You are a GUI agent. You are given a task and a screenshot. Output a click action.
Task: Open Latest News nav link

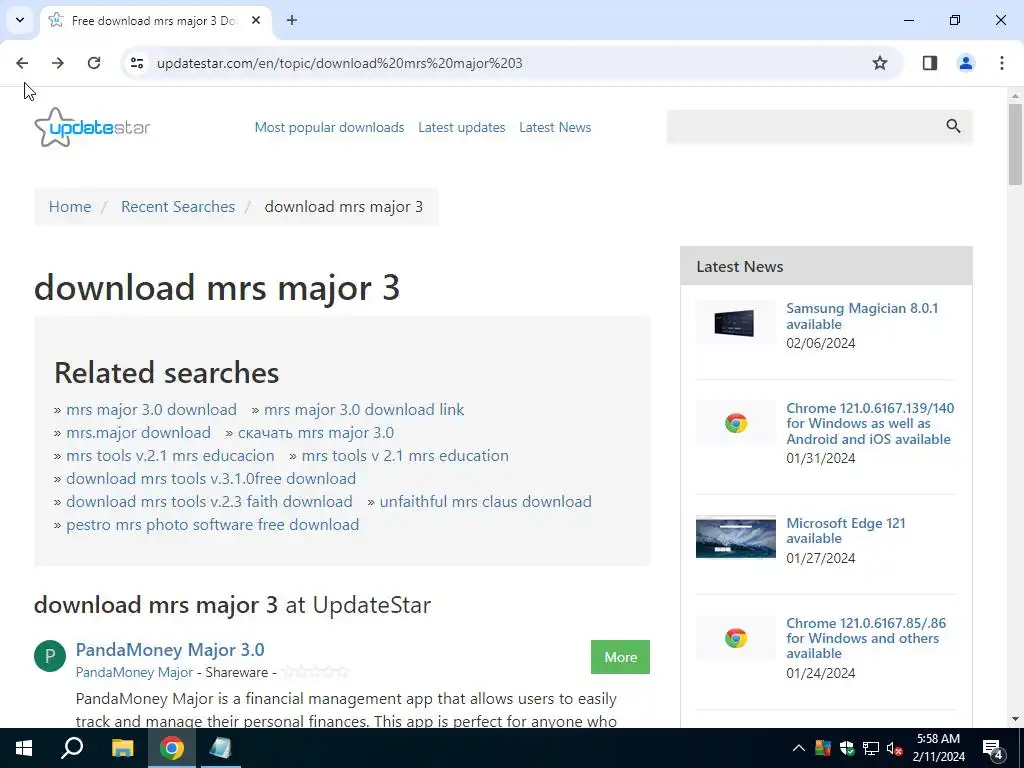pos(555,127)
